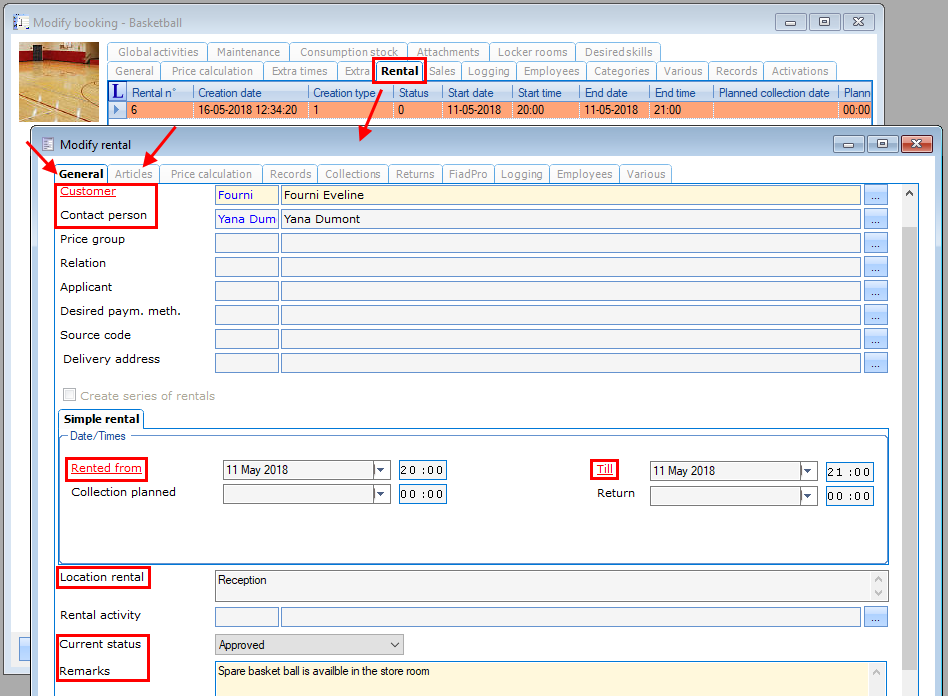Open the Till date dropdown
This screenshot has width=948, height=696.
[808, 471]
